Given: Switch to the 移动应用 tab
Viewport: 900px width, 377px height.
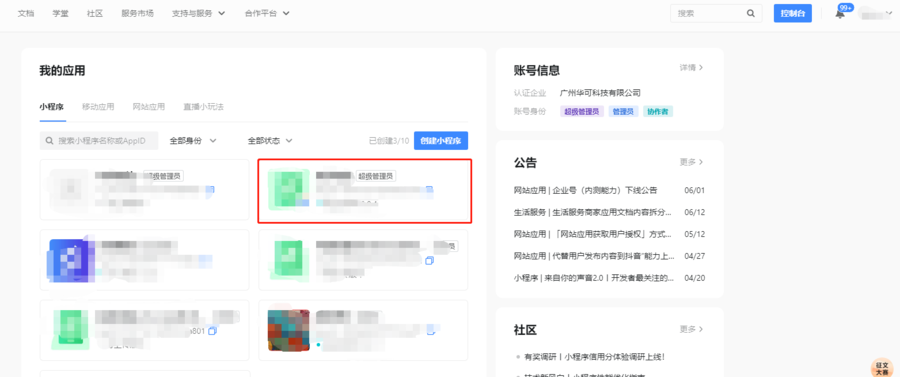Looking at the screenshot, I should pos(98,107).
